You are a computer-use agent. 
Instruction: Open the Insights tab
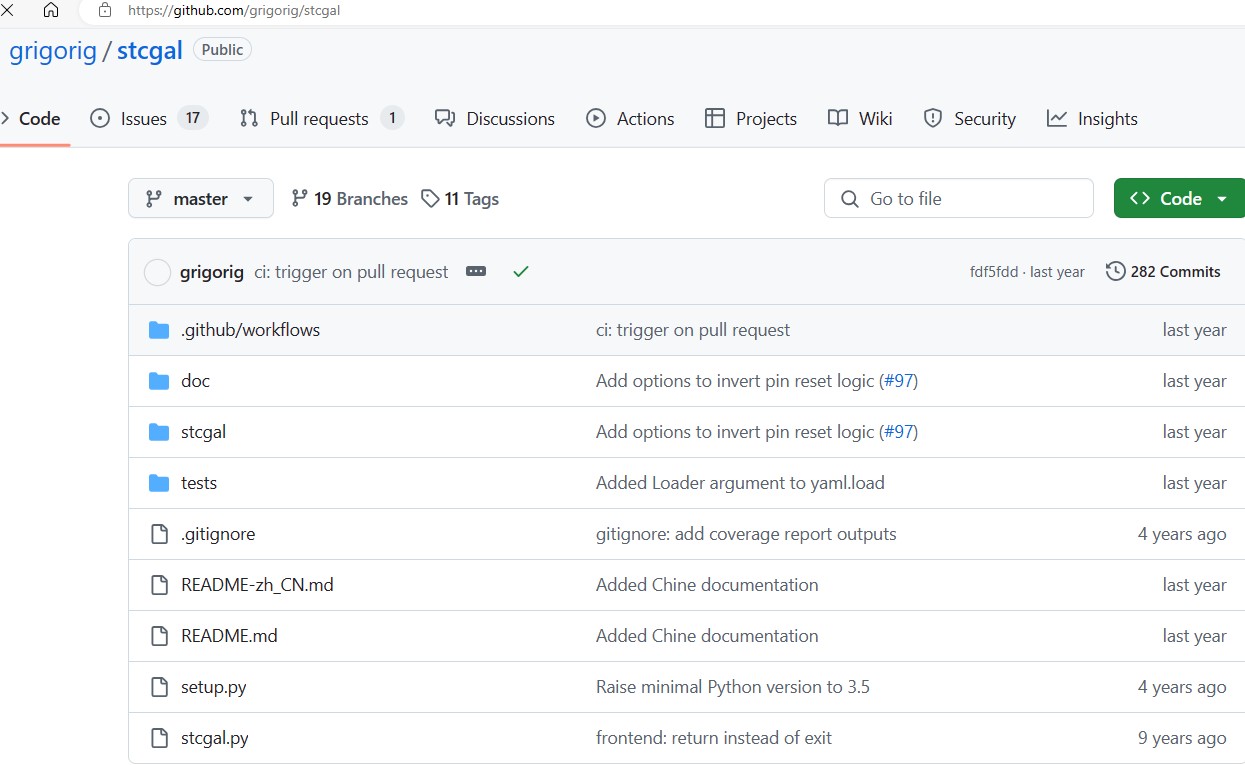coord(1092,118)
